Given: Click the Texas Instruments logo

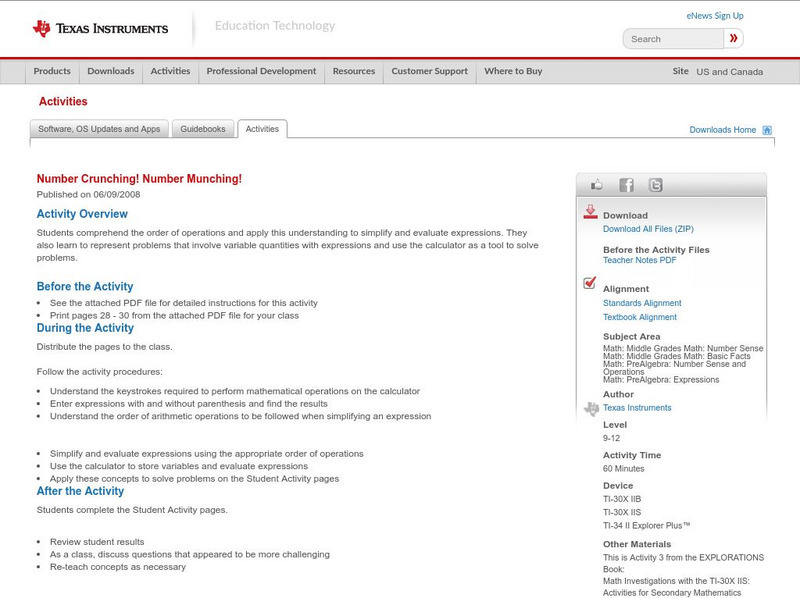Looking at the screenshot, I should (100, 29).
